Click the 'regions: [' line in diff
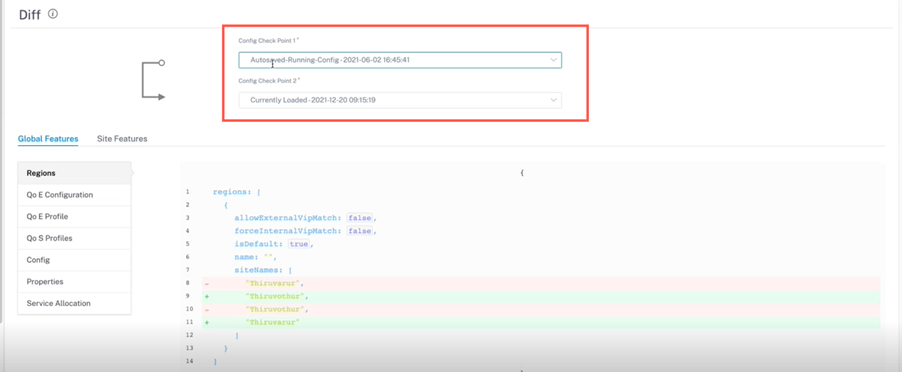The width and height of the screenshot is (902, 372). point(236,191)
